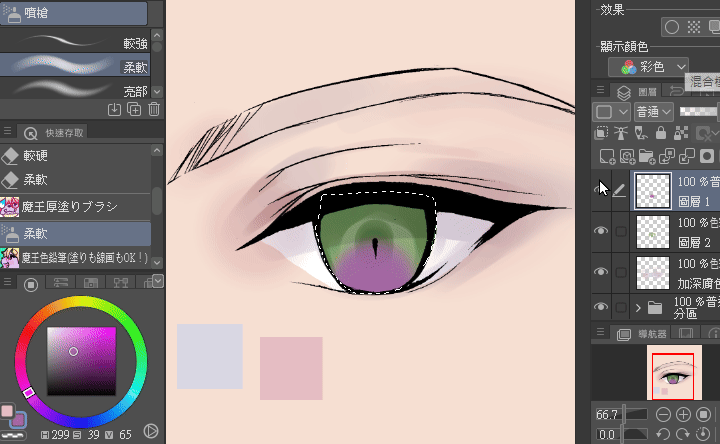This screenshot has width=720, height=444.
Task: Transfer to lower layer icon
Action: pos(667,157)
